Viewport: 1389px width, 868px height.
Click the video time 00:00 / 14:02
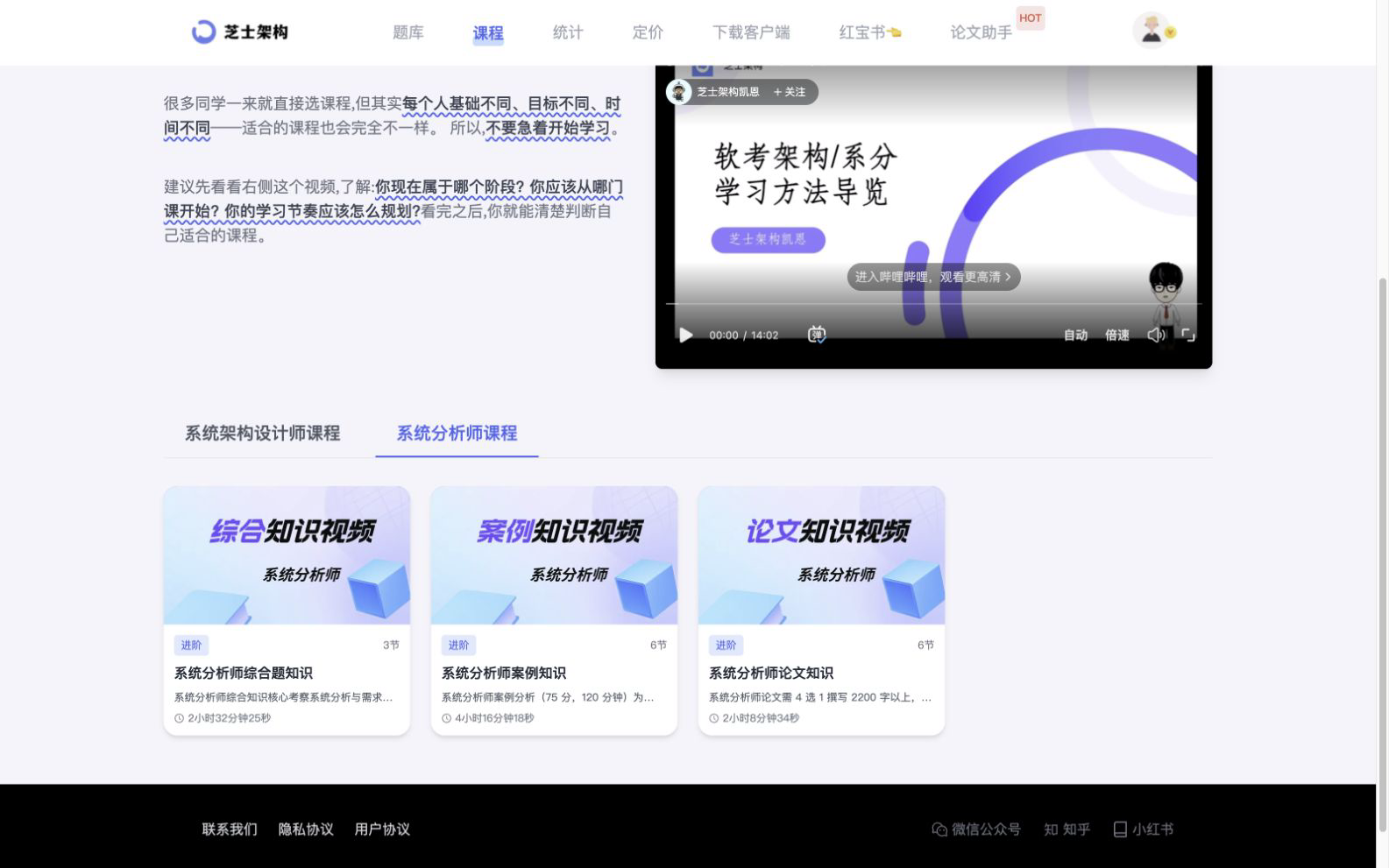pyautogui.click(x=744, y=335)
